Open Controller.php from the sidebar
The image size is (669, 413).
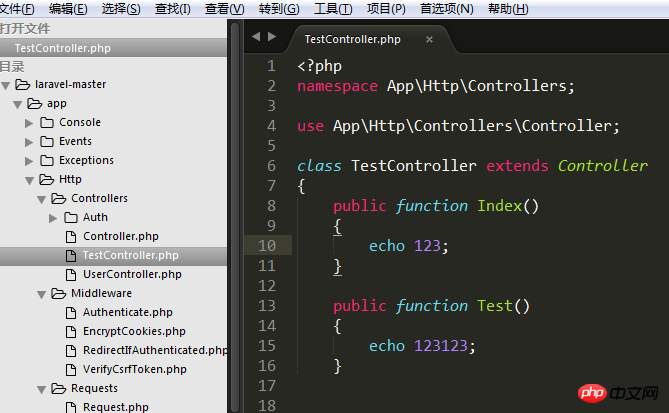tap(121, 236)
